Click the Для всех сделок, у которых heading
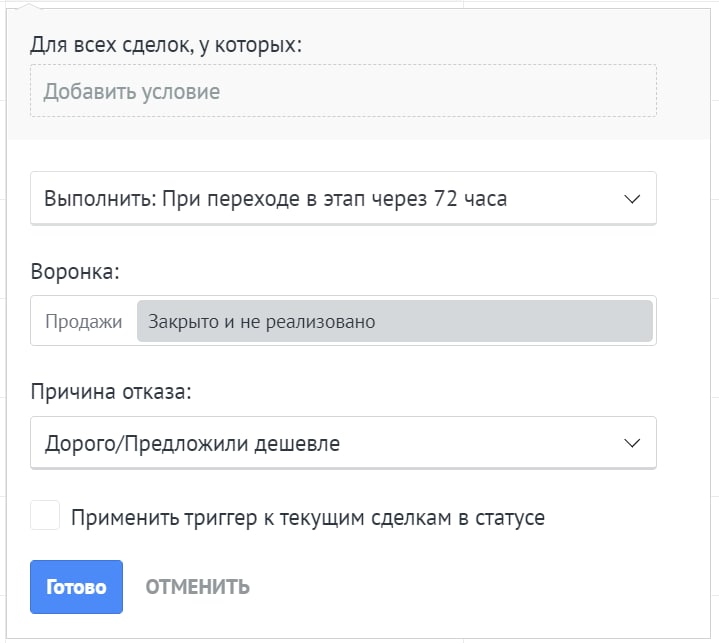The height and width of the screenshot is (643, 719). pos(166,45)
